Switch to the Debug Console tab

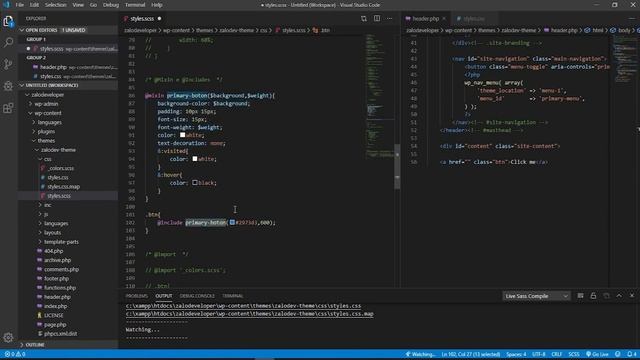[x=197, y=296]
